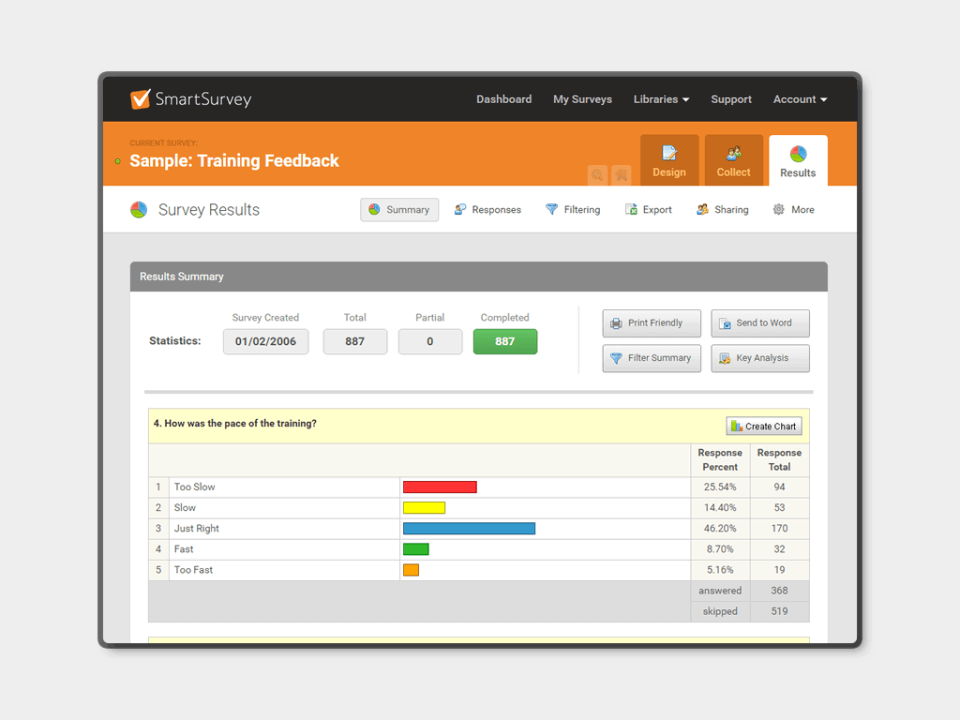This screenshot has width=960, height=720.
Task: Click the Print Friendly button
Action: coord(651,323)
